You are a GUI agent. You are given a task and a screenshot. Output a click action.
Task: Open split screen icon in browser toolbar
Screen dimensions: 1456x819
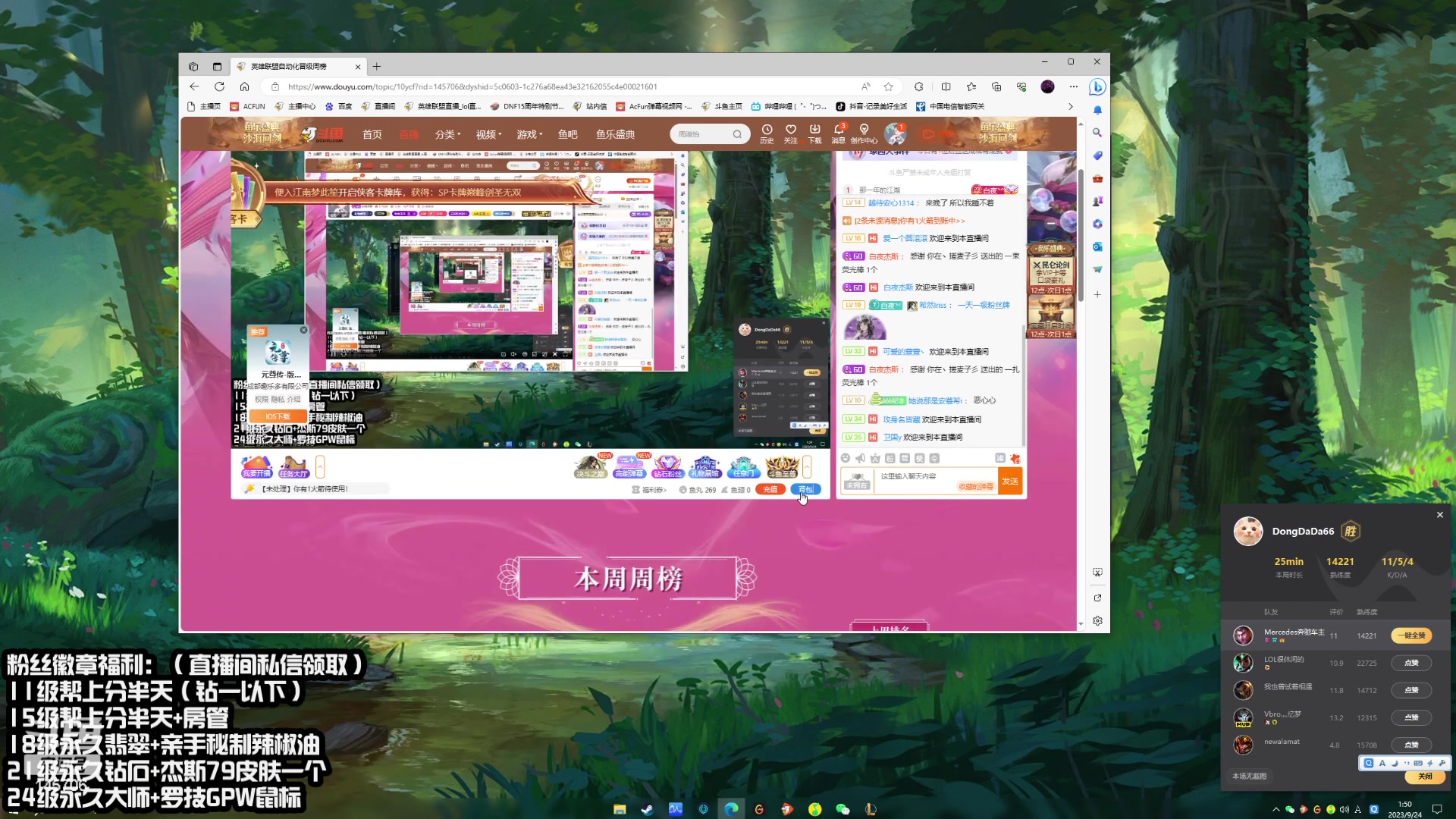pos(946,86)
